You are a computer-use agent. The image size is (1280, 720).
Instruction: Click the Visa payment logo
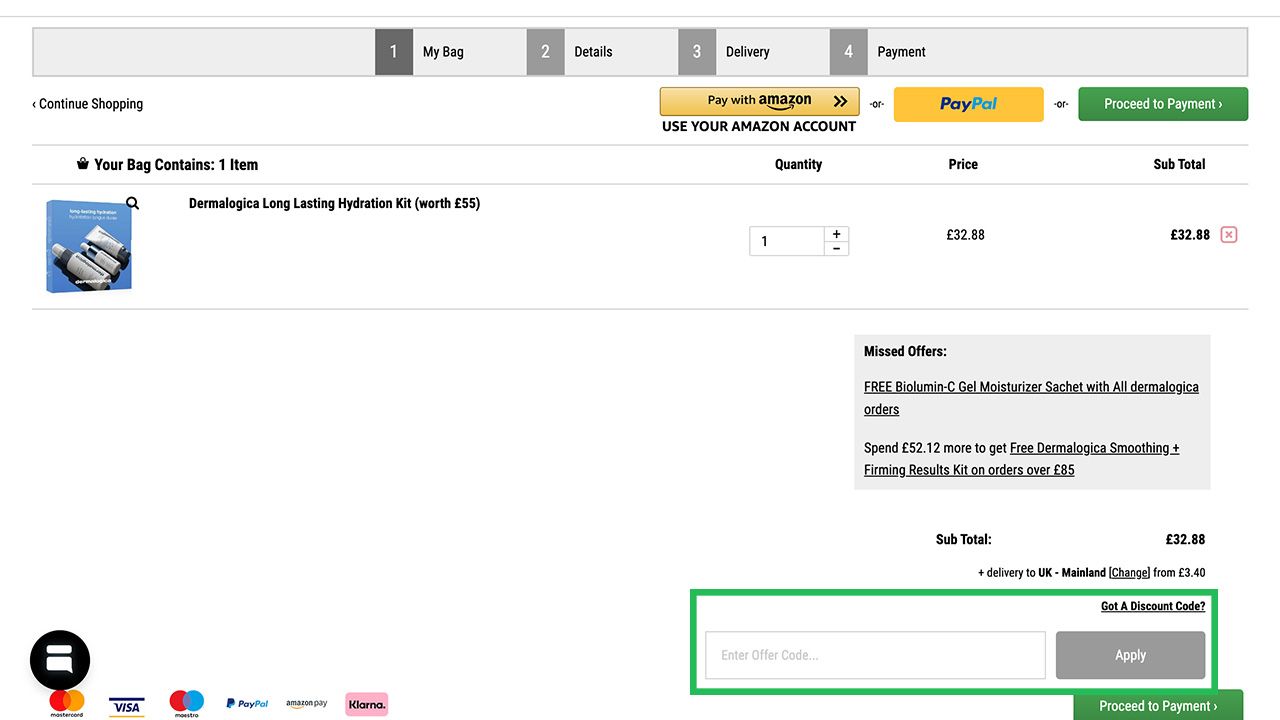pyautogui.click(x=126, y=706)
